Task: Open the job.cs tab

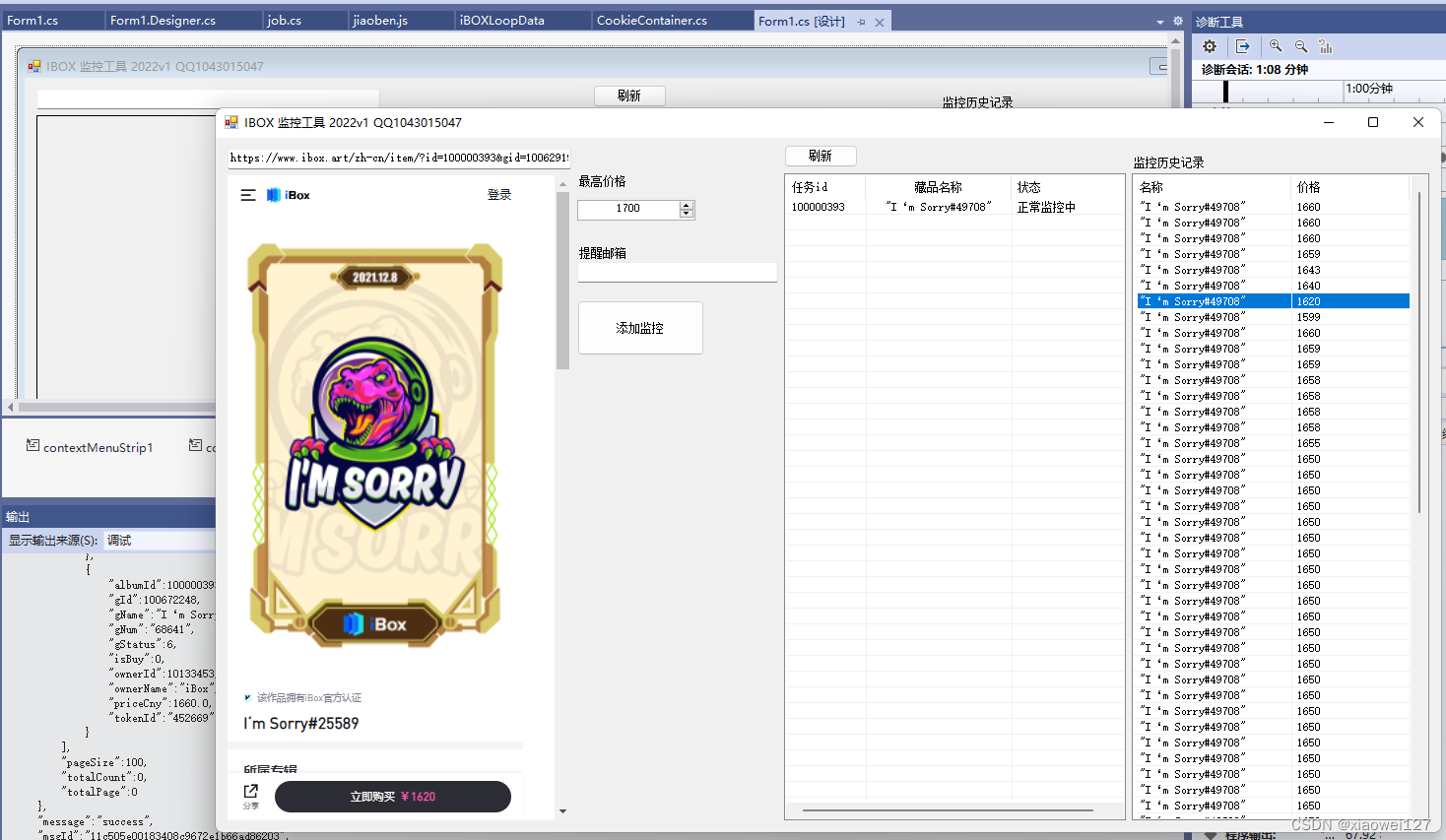Action: click(x=285, y=20)
